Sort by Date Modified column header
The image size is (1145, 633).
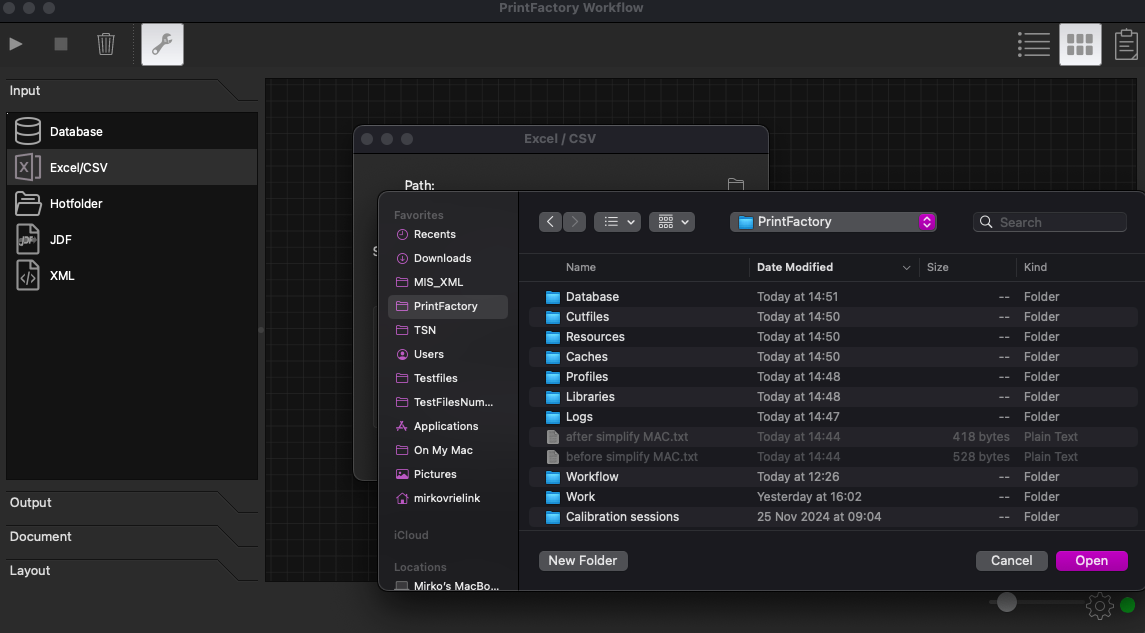click(833, 267)
